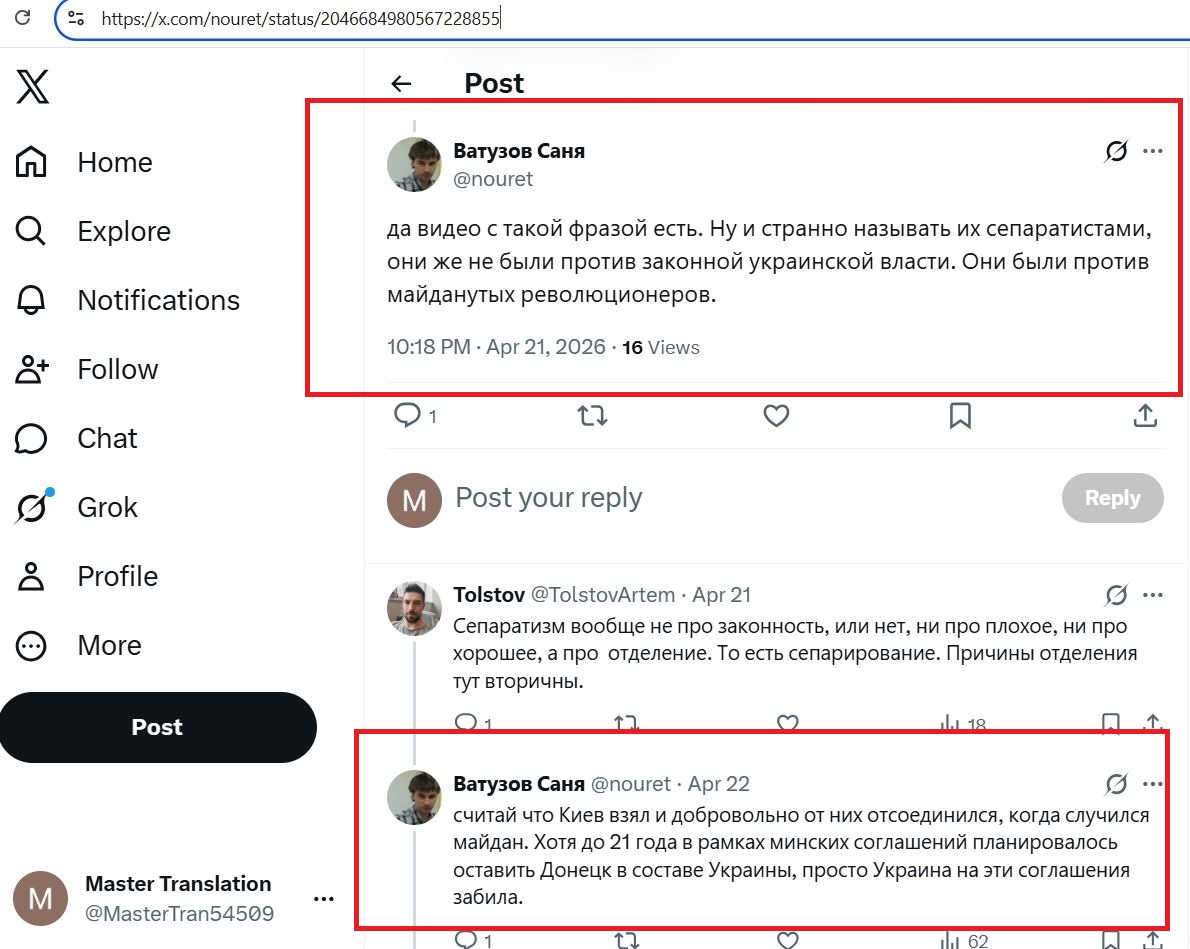The height and width of the screenshot is (949, 1190).
Task: Open more options on Tolstov's reply
Action: [1153, 596]
